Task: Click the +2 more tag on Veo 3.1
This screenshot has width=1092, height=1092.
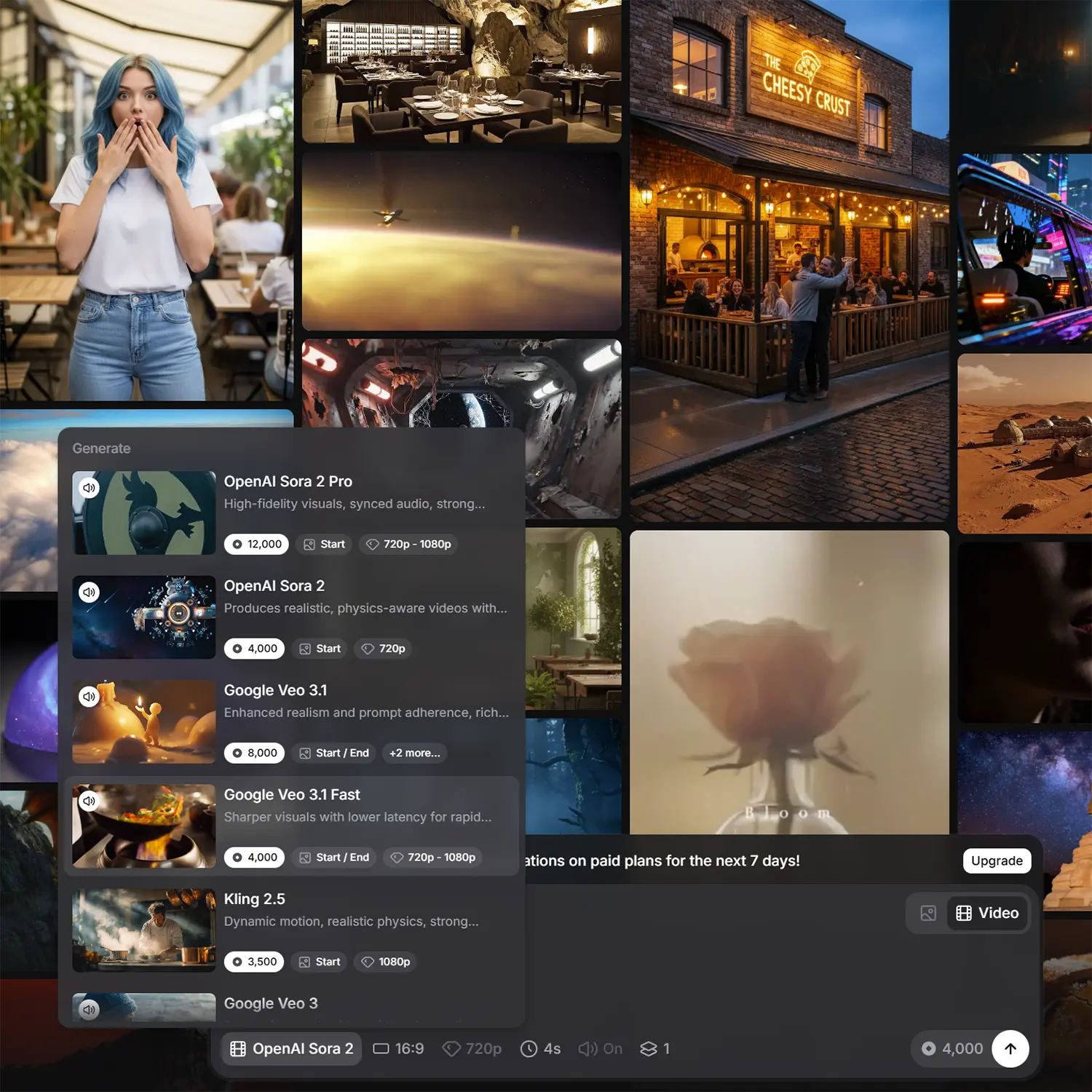Action: click(x=414, y=753)
